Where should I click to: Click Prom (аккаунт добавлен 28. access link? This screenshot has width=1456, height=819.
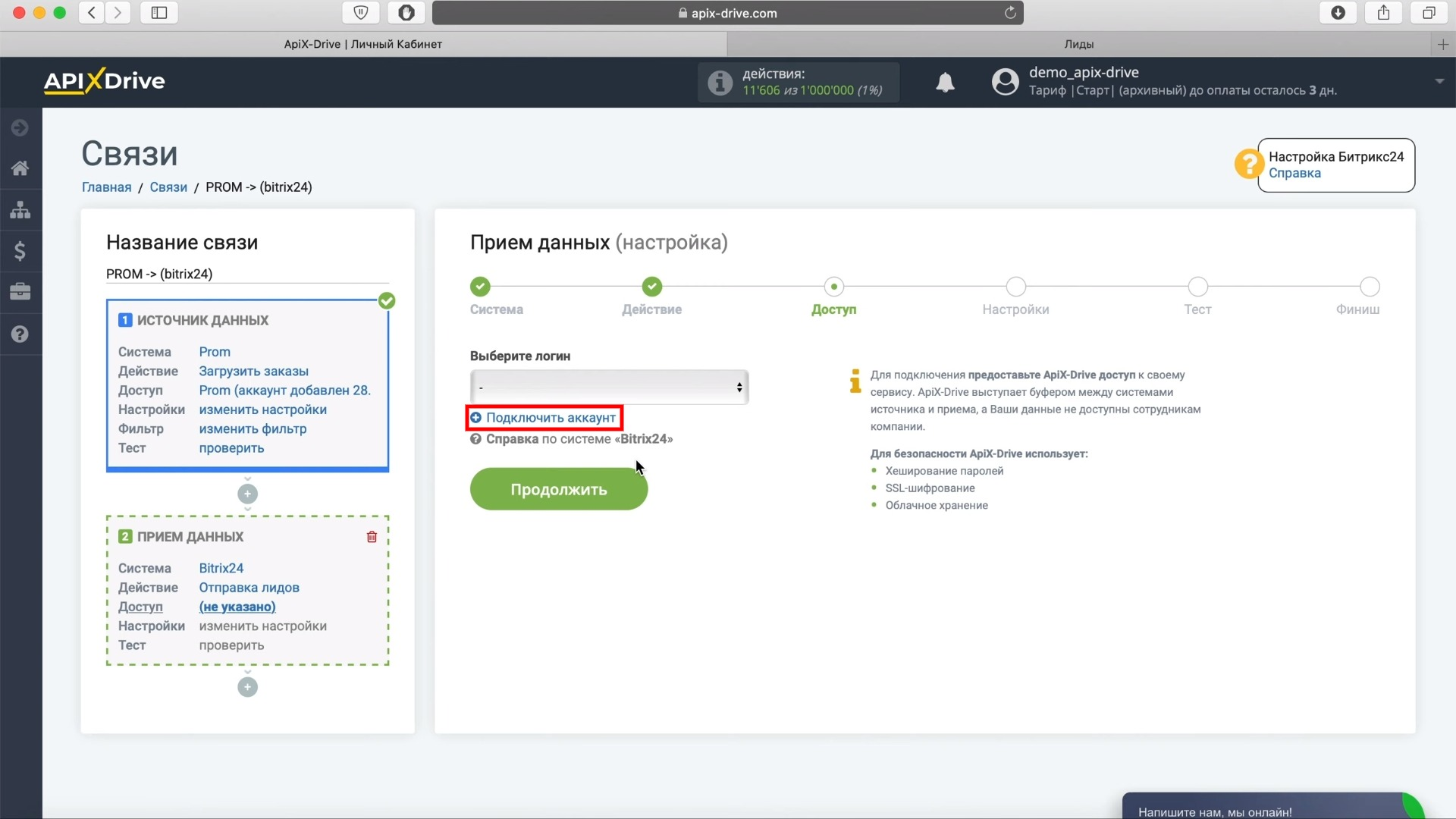pos(284,391)
